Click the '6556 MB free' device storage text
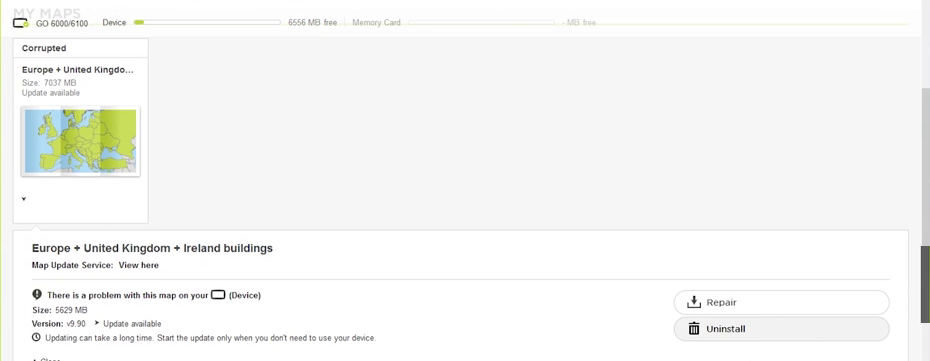Viewport: 930px width, 361px height. 313,23
